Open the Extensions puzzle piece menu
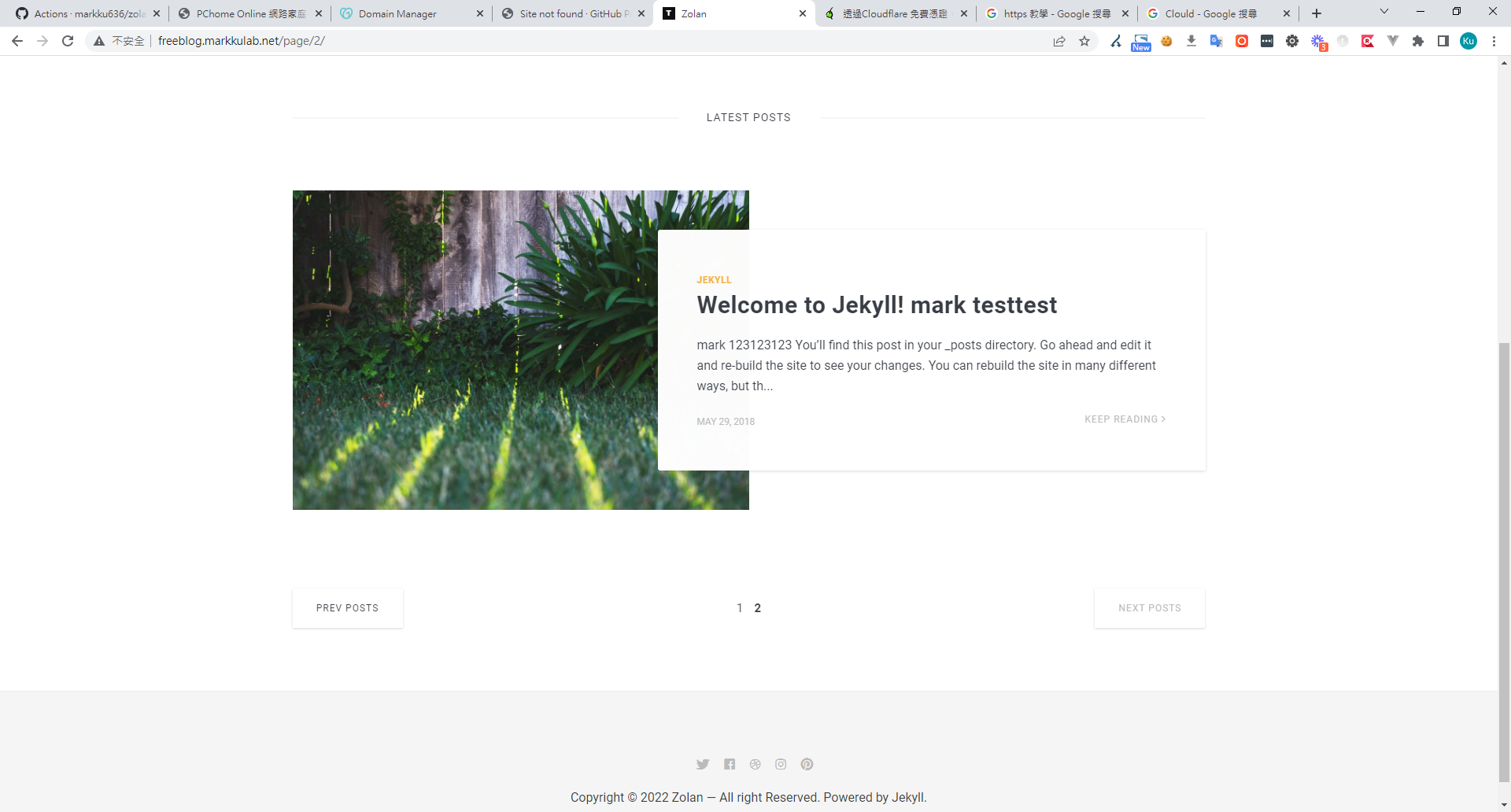The image size is (1511, 812). tap(1418, 41)
